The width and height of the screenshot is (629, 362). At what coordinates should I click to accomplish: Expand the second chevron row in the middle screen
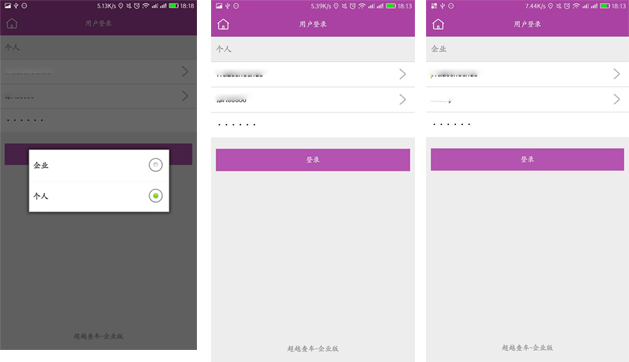pos(313,100)
